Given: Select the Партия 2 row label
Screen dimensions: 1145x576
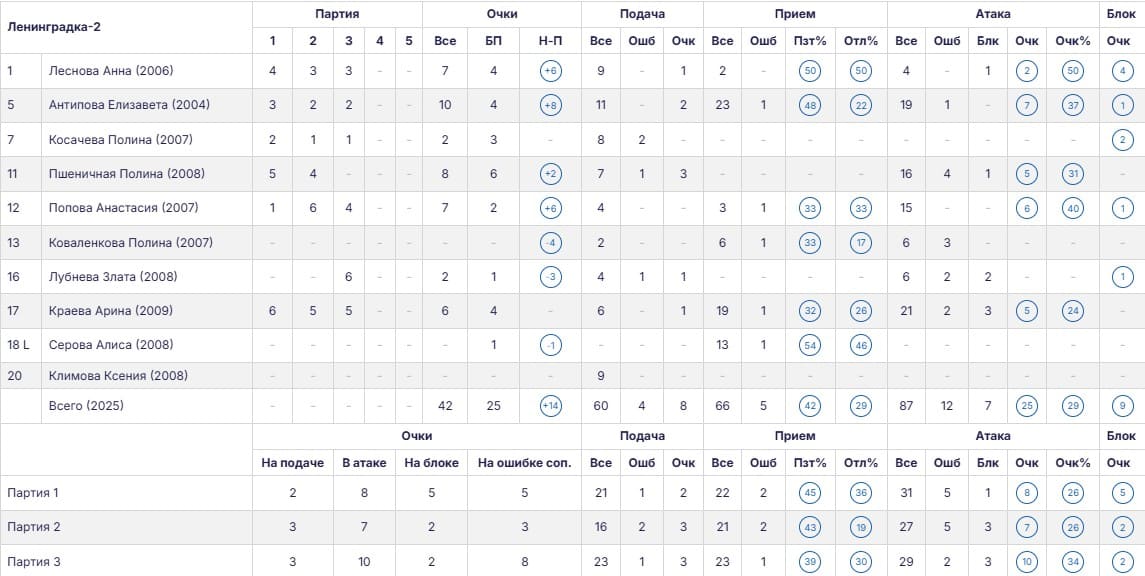Looking at the screenshot, I should point(33,527).
